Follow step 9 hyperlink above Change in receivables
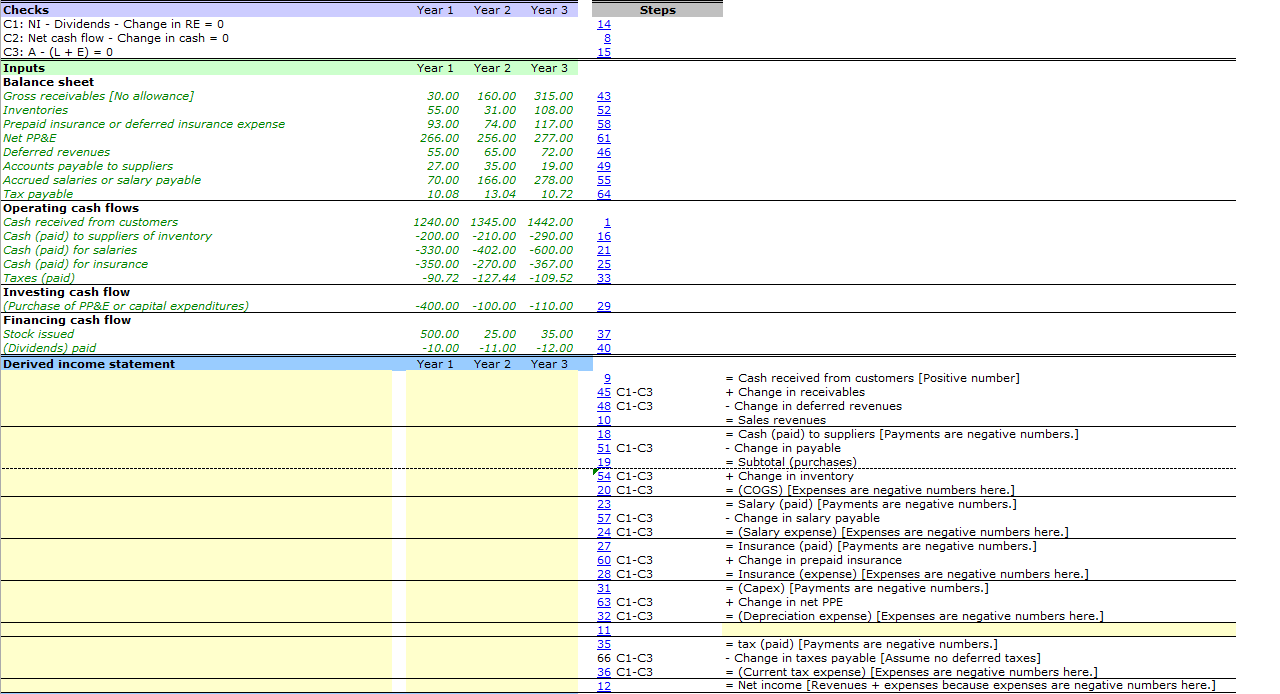This screenshot has width=1280, height=694. [x=606, y=378]
